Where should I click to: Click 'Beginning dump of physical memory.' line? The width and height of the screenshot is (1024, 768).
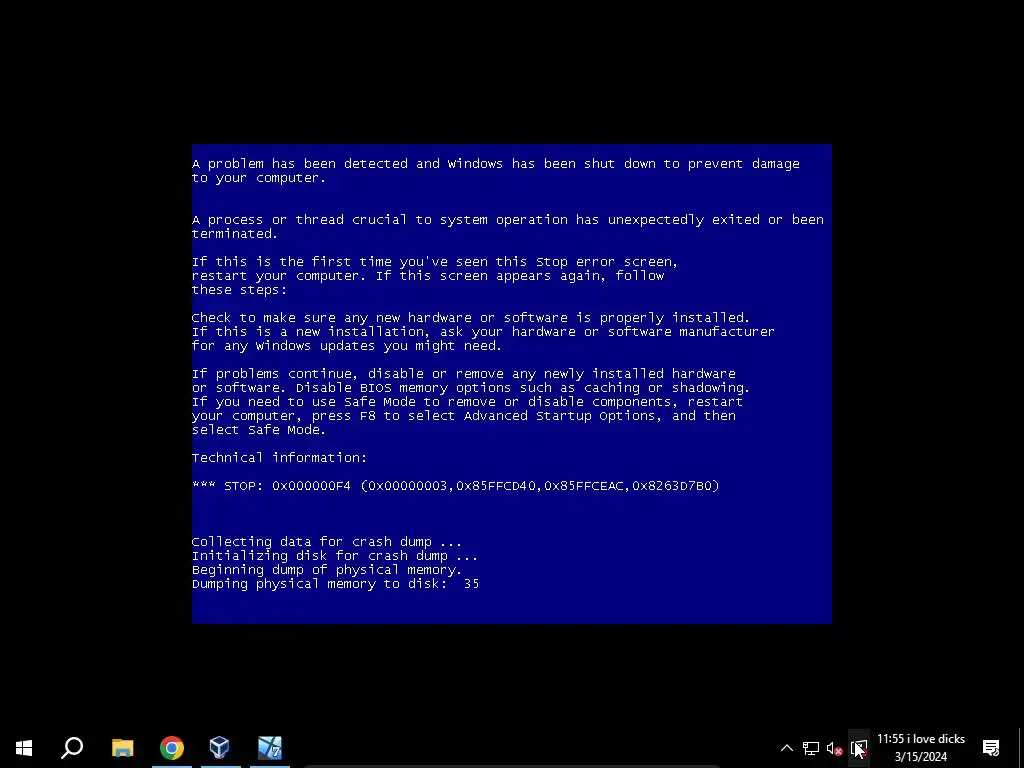point(327,570)
